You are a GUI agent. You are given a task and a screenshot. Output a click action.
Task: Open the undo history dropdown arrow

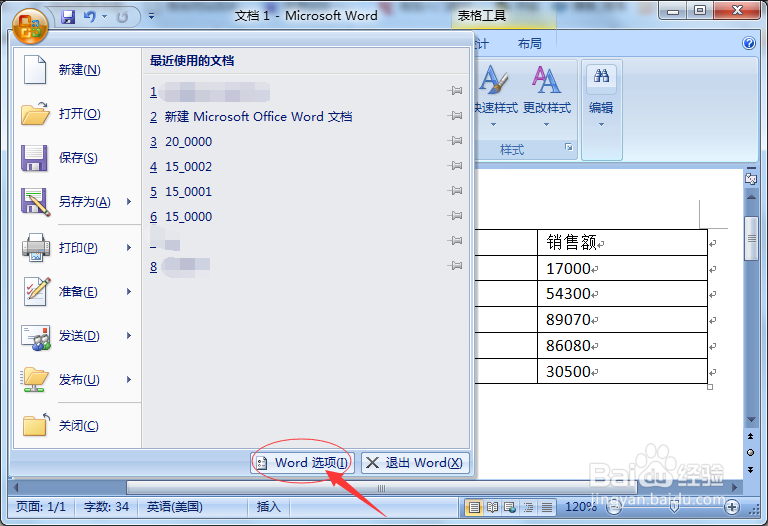104,17
